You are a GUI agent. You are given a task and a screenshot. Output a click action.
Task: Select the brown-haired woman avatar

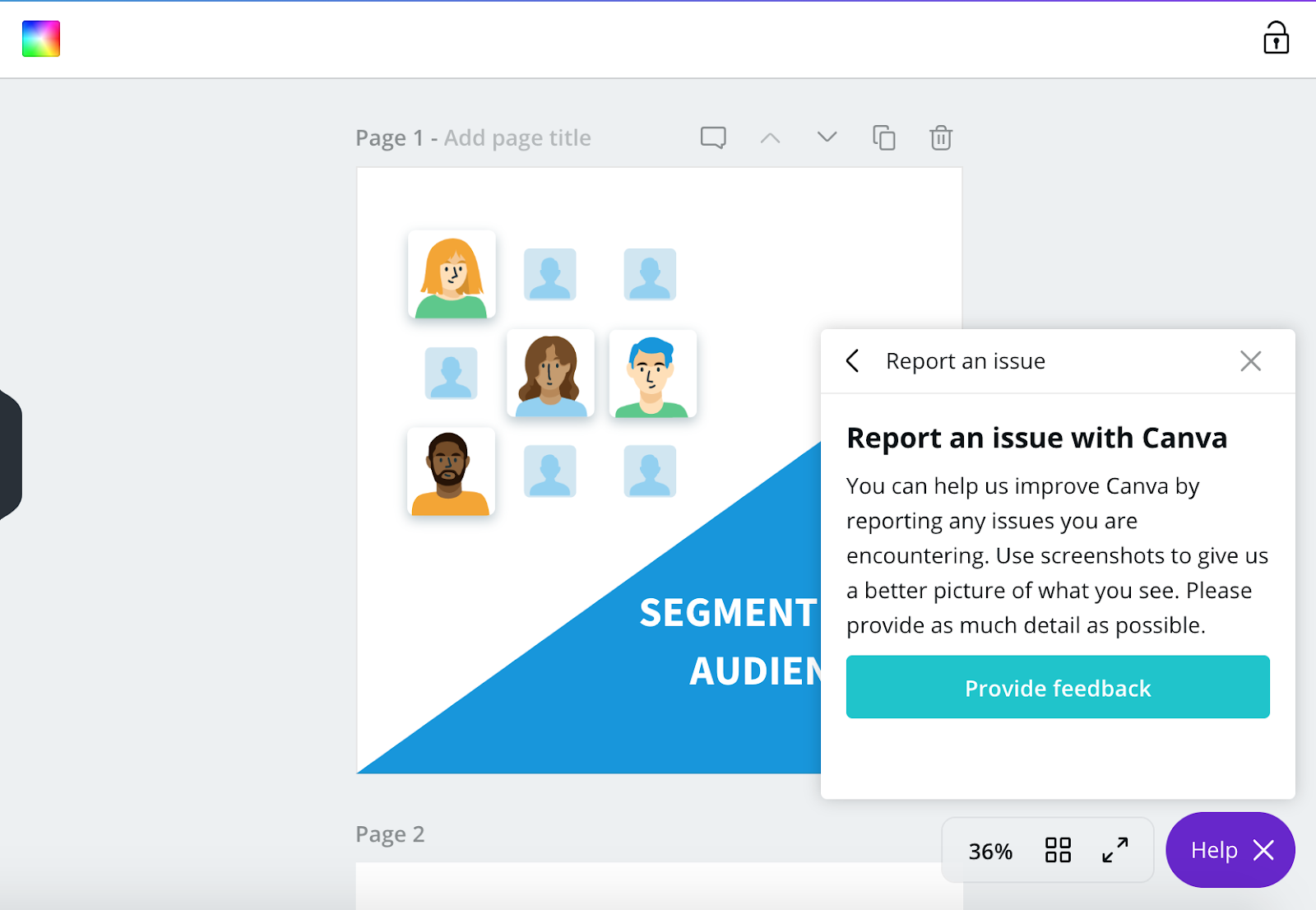pos(551,374)
